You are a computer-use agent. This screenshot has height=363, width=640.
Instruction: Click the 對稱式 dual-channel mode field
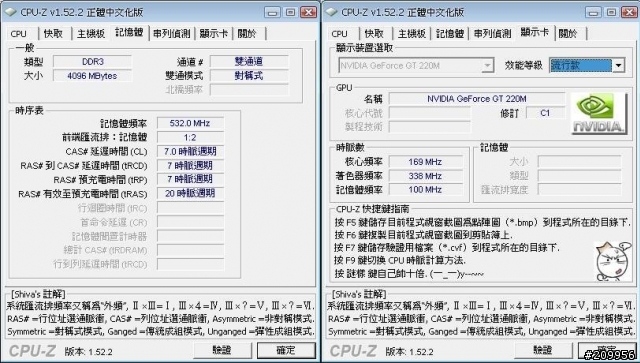pyautogui.click(x=249, y=76)
